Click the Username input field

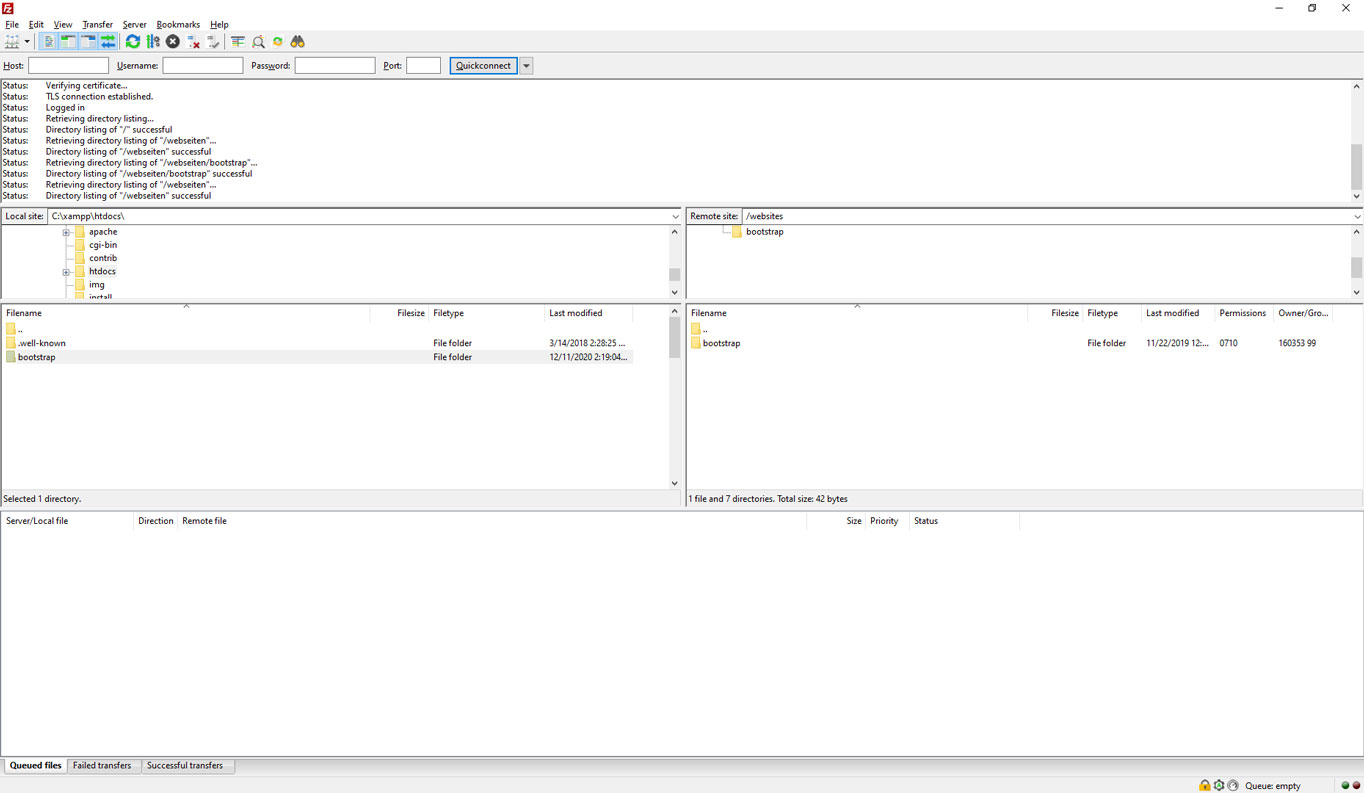(x=203, y=66)
